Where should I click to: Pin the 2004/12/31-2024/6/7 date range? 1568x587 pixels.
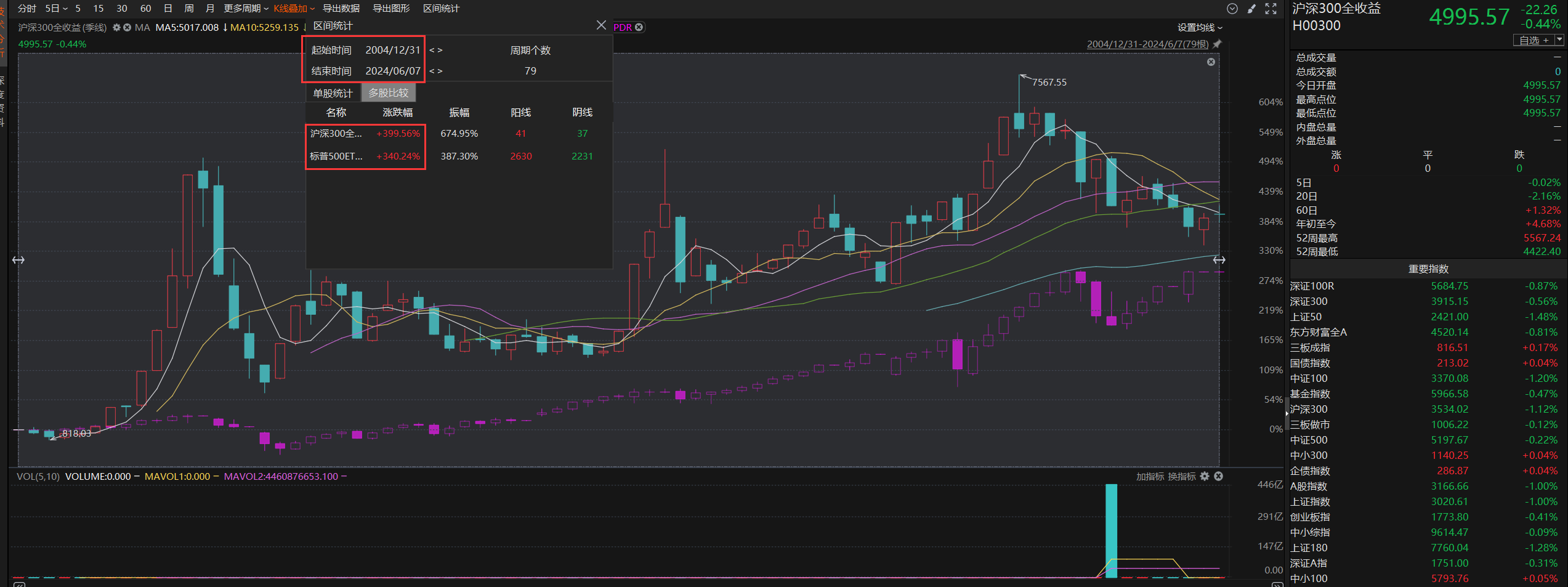point(1217,44)
